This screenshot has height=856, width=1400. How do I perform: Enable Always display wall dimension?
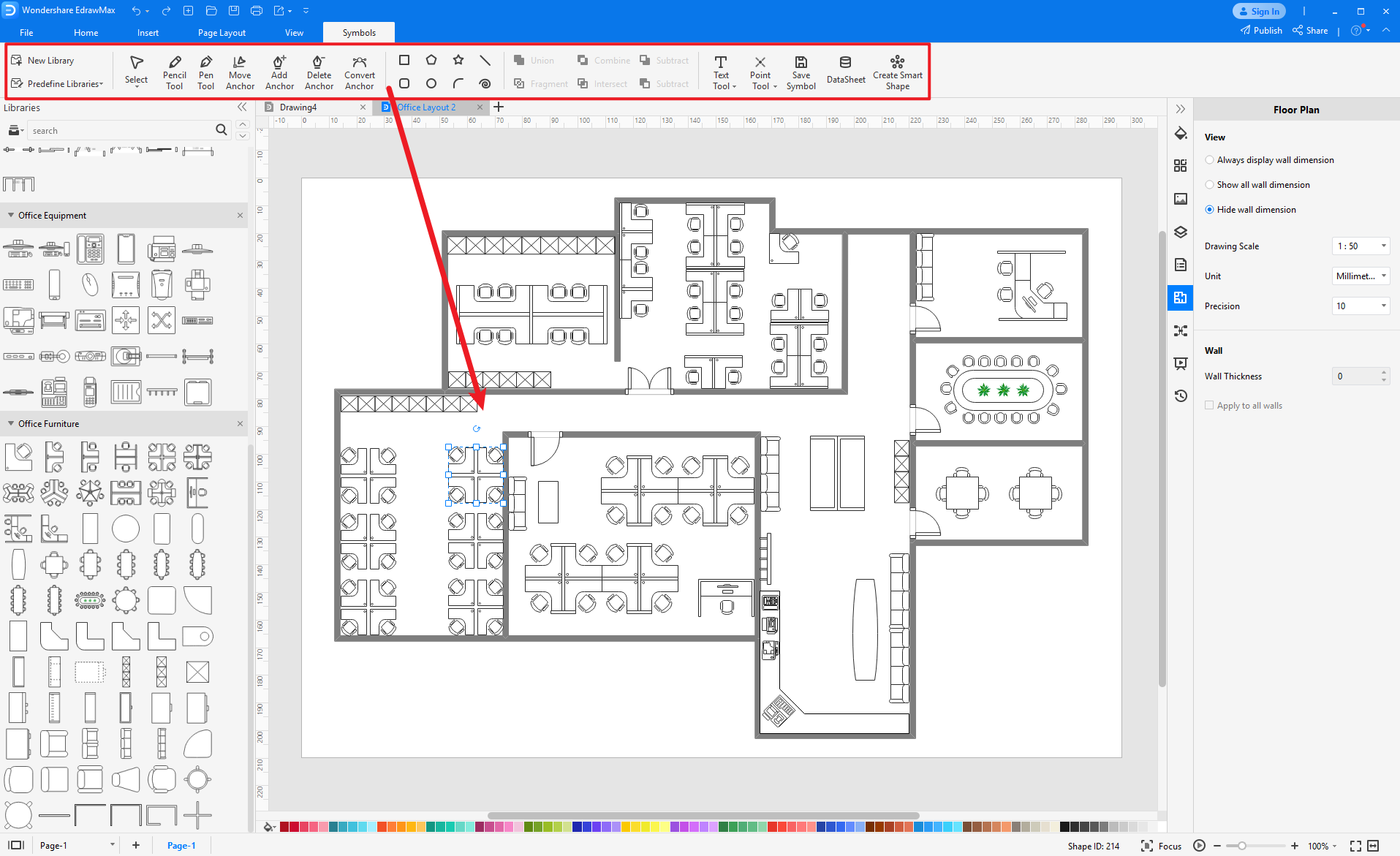coord(1210,159)
